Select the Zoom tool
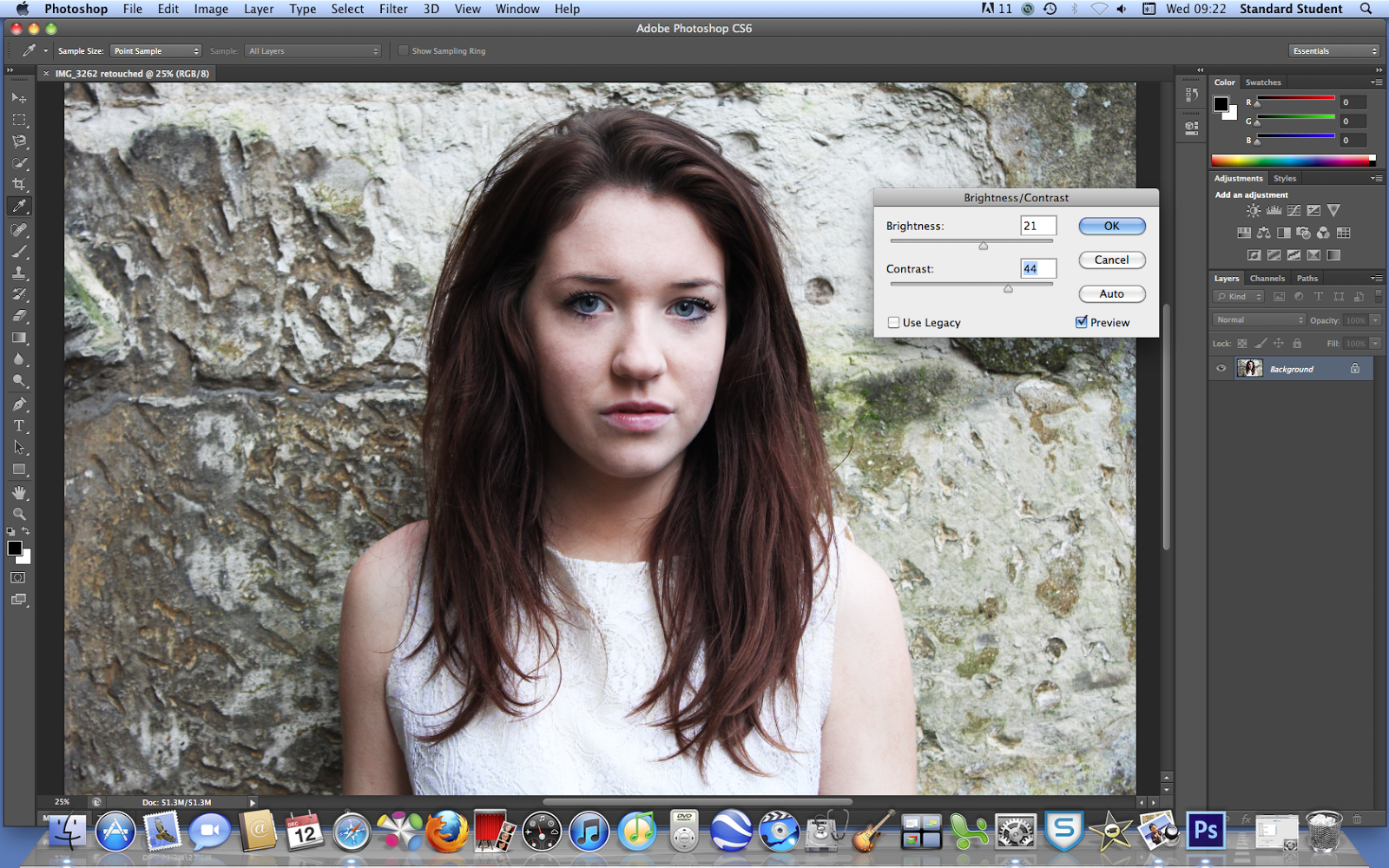1389x868 pixels. pos(19,514)
